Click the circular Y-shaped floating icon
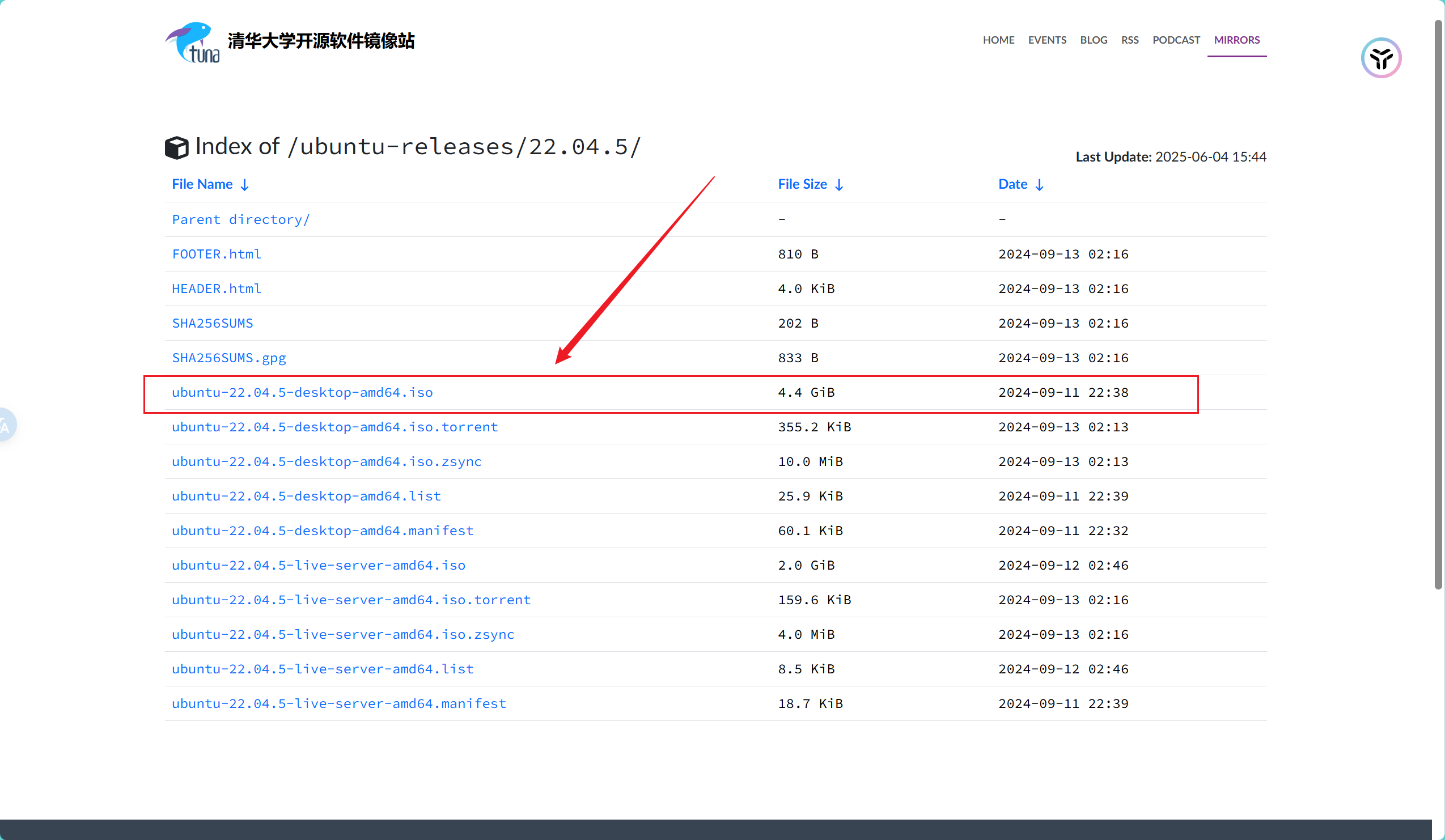1445x840 pixels. [x=1380, y=58]
